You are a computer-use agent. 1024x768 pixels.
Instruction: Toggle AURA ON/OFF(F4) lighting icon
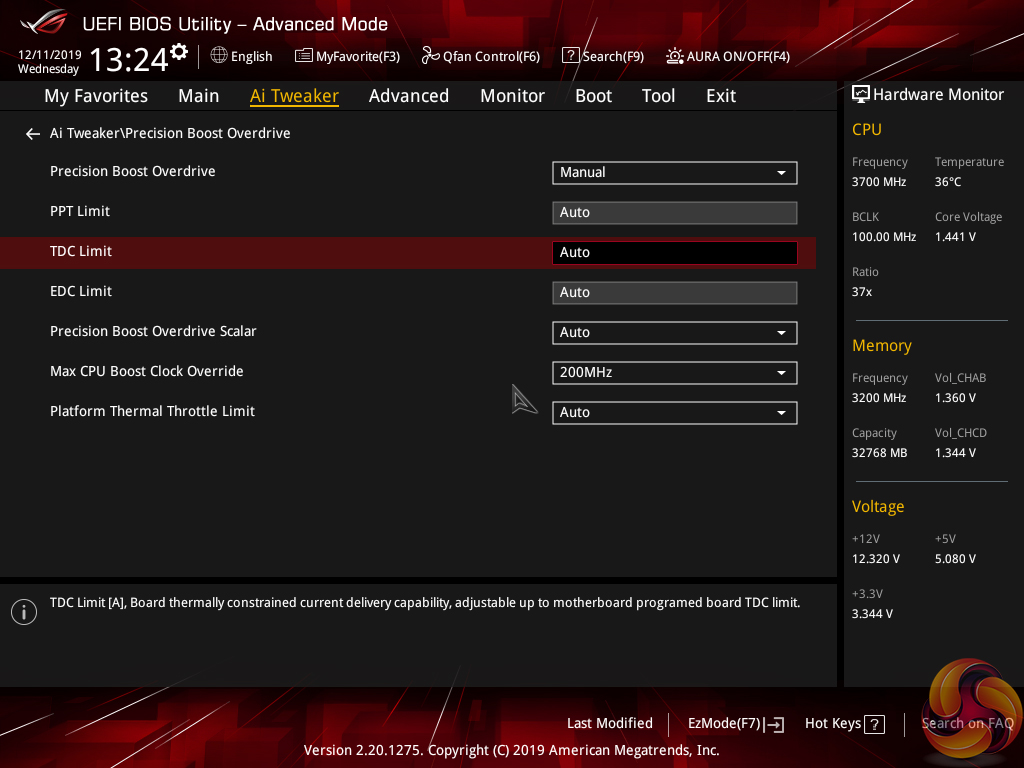675,56
